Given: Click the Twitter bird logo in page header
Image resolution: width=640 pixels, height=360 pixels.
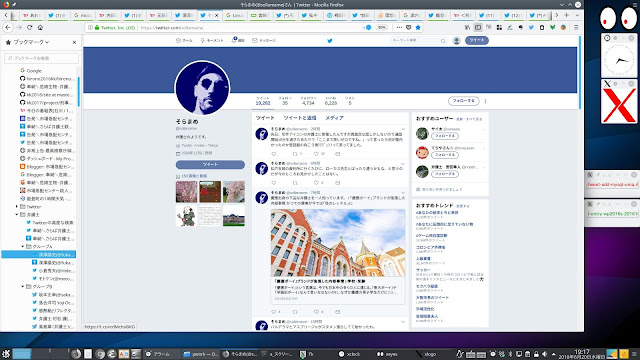Looking at the screenshot, I should (x=330, y=40).
